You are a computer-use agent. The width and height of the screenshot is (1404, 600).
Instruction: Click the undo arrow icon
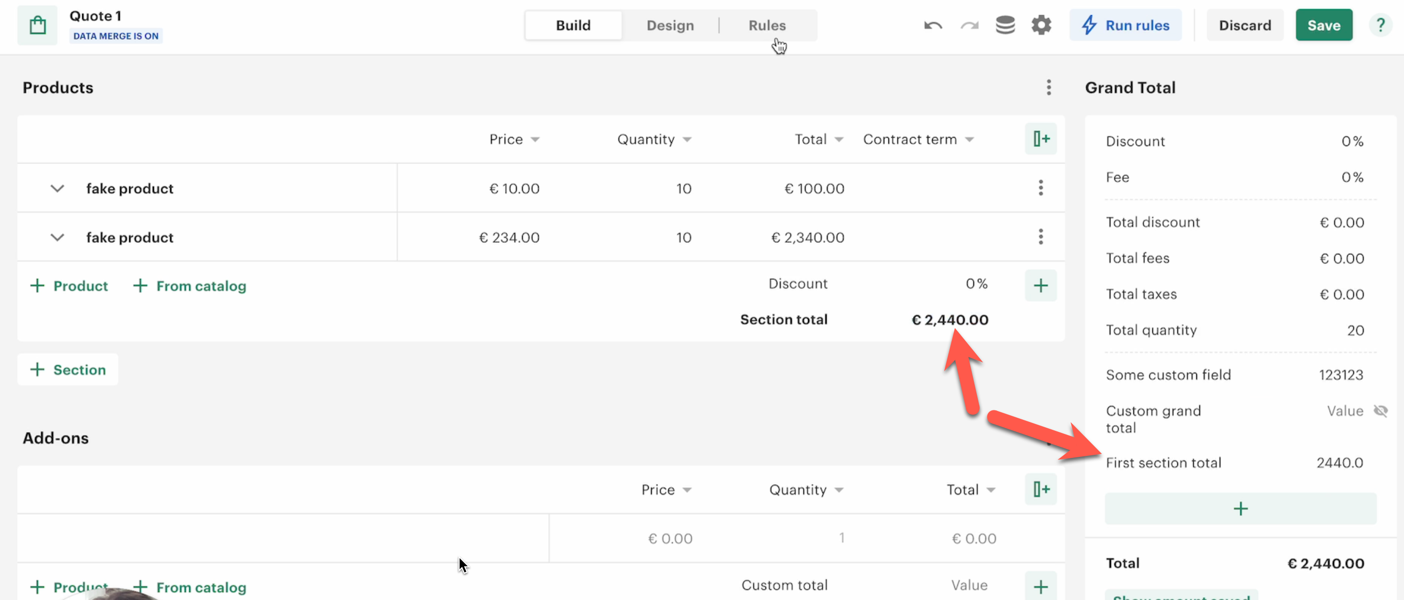933,26
